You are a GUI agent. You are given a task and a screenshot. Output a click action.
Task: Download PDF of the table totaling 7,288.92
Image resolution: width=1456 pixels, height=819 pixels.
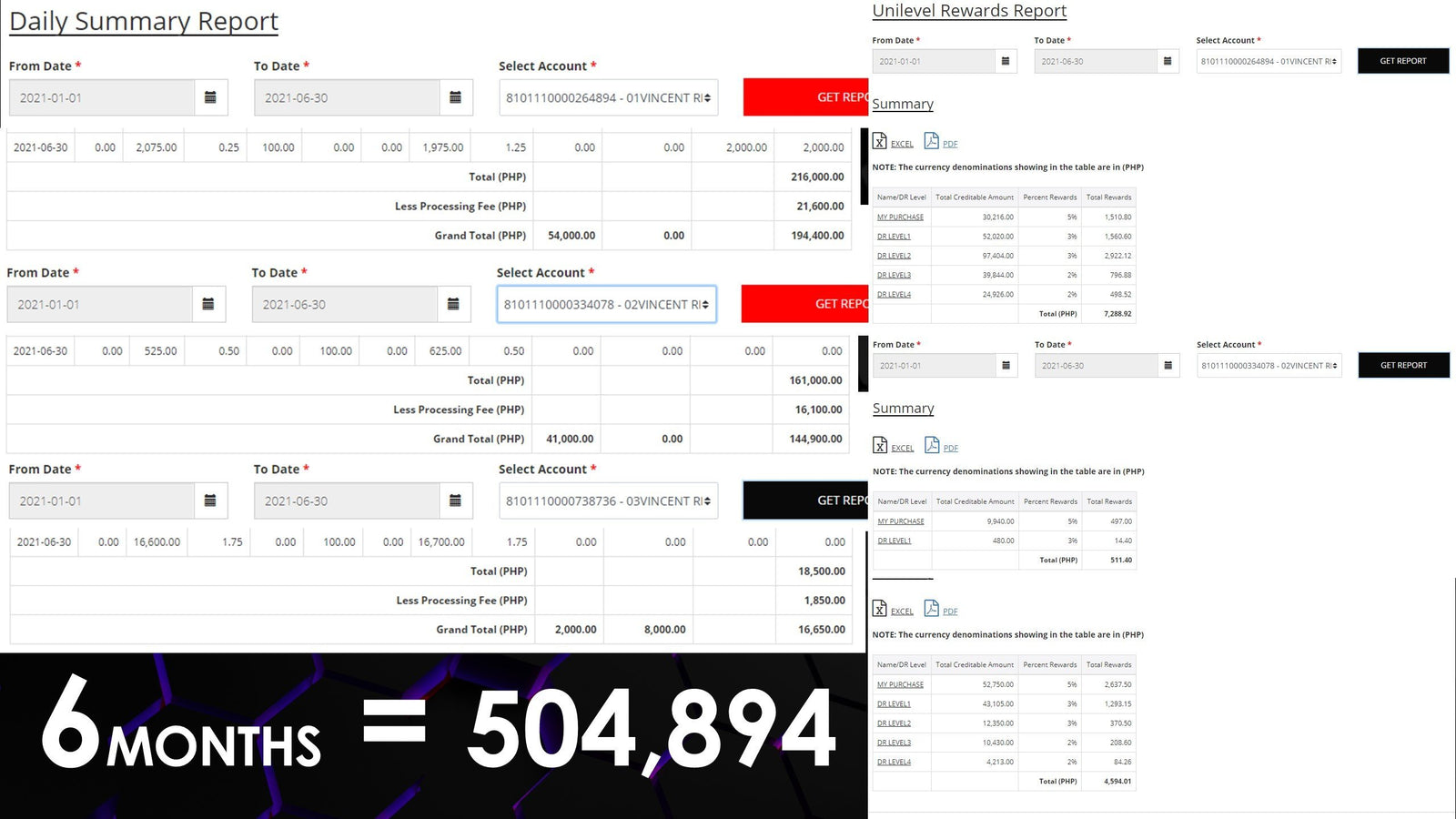point(932,141)
